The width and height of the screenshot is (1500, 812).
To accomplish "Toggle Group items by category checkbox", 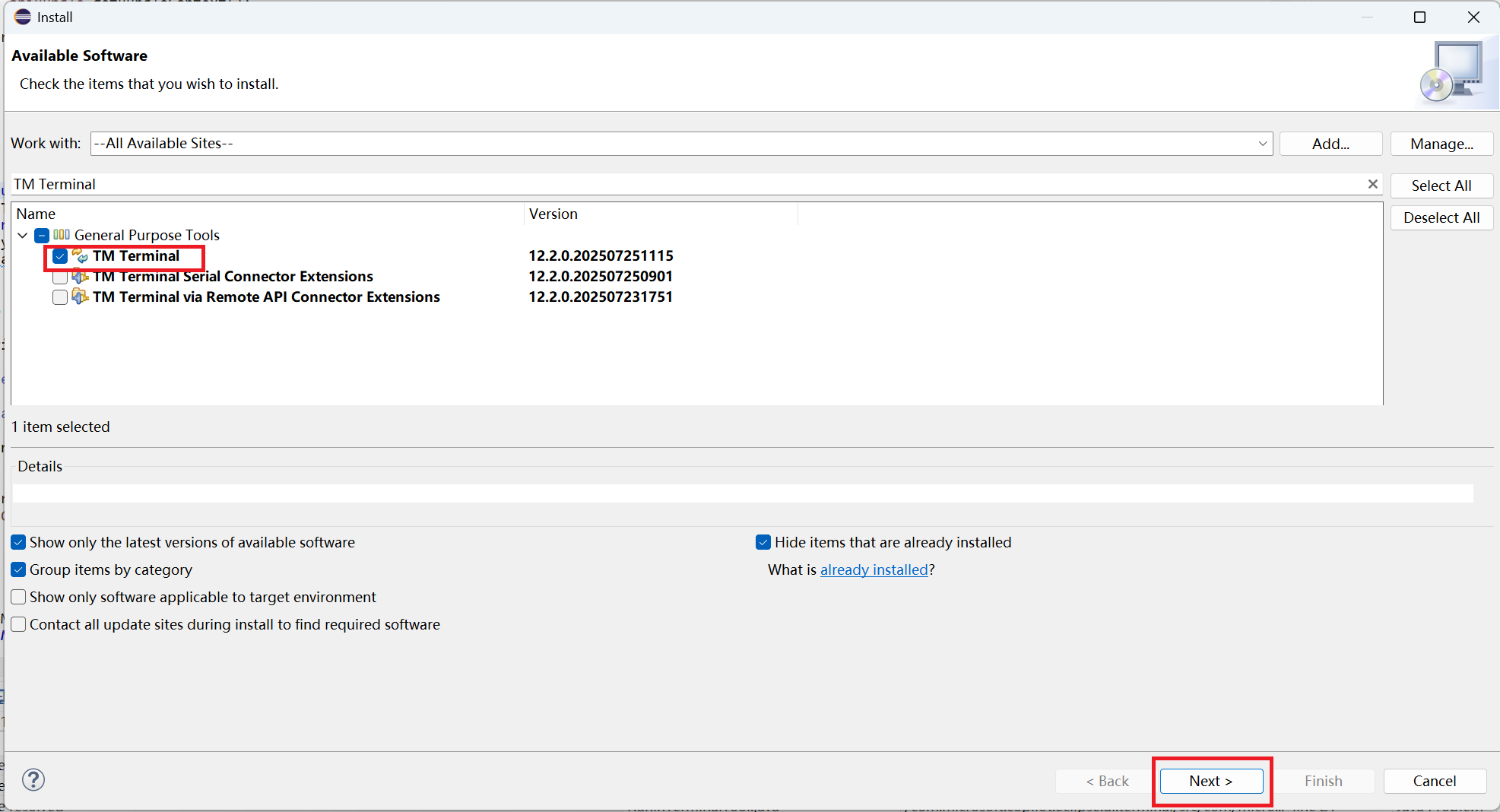I will point(18,569).
